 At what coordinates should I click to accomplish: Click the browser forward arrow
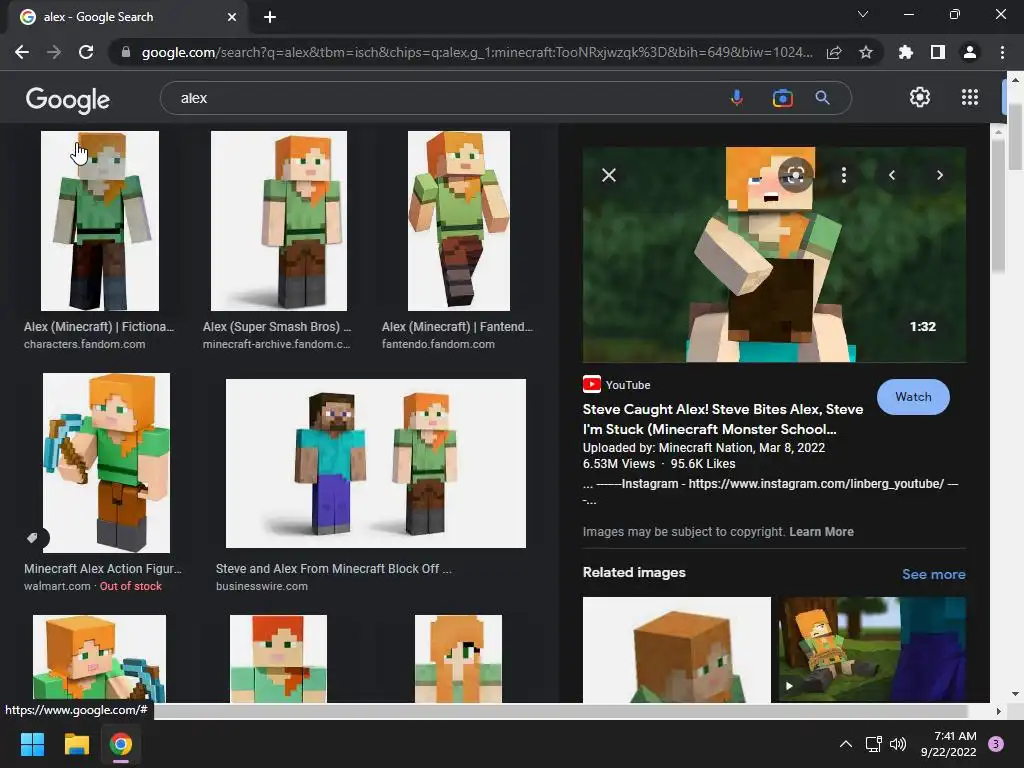point(54,52)
